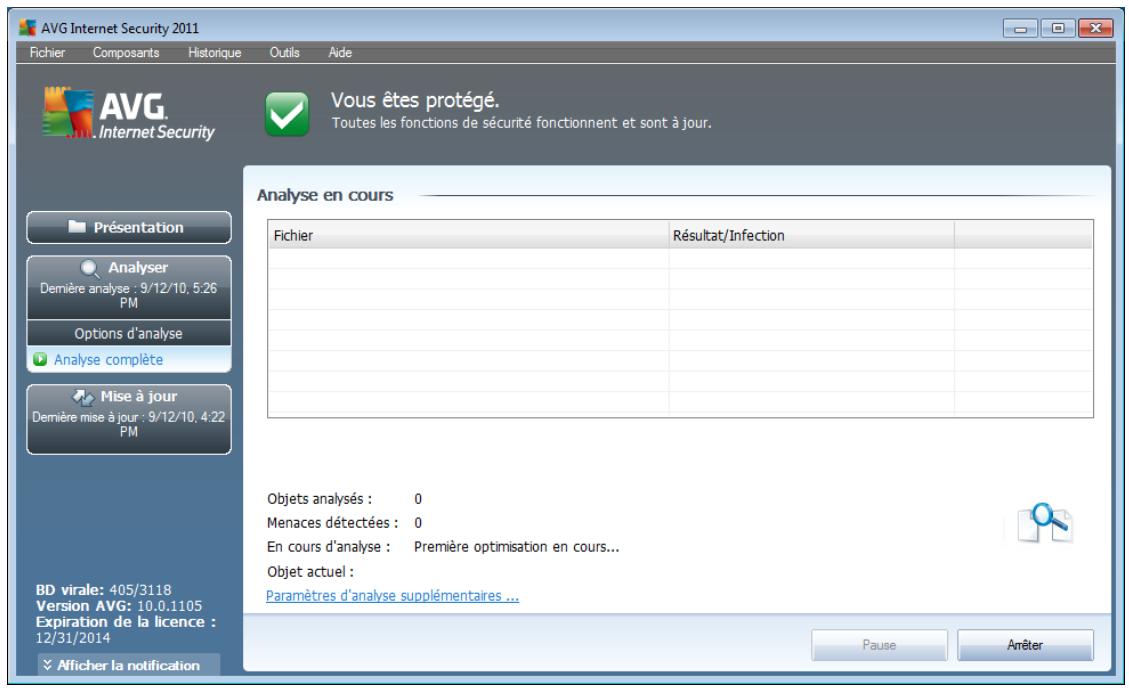
Task: Click the Pause button
Action: (879, 645)
